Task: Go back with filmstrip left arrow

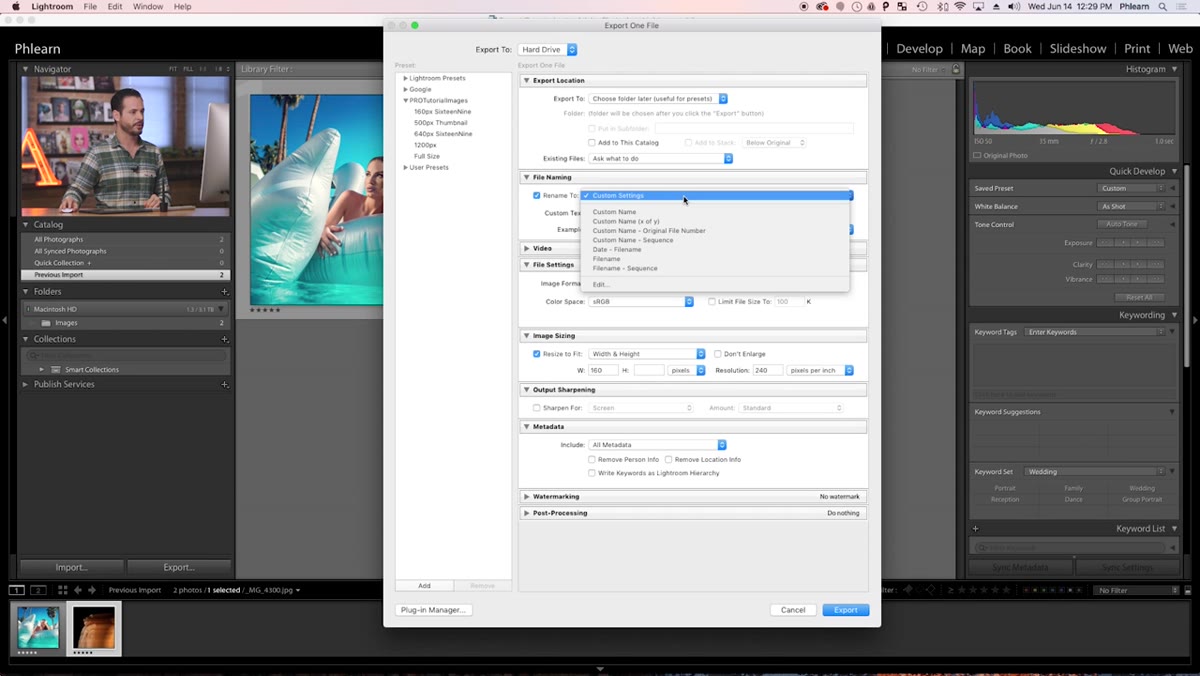Action: 78,590
